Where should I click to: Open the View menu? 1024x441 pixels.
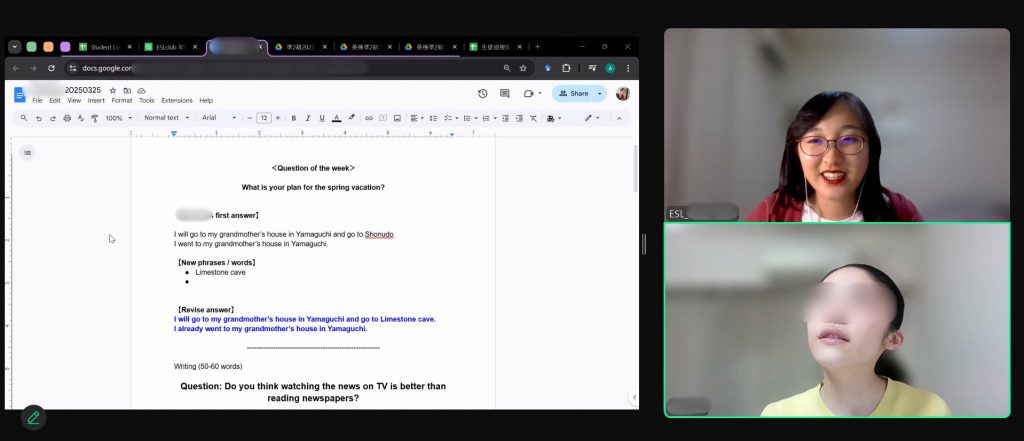(x=74, y=101)
